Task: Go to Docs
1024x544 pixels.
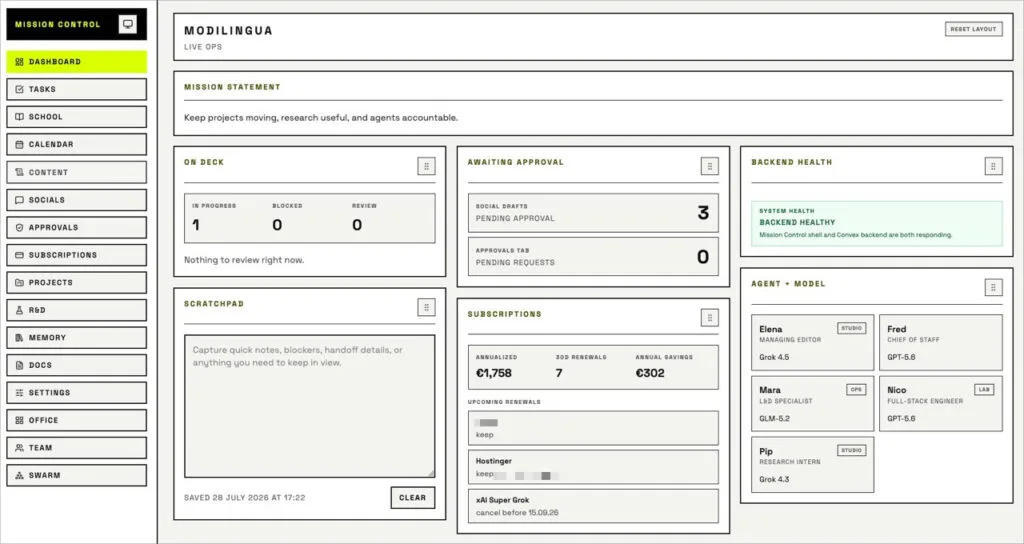Action: pos(76,365)
